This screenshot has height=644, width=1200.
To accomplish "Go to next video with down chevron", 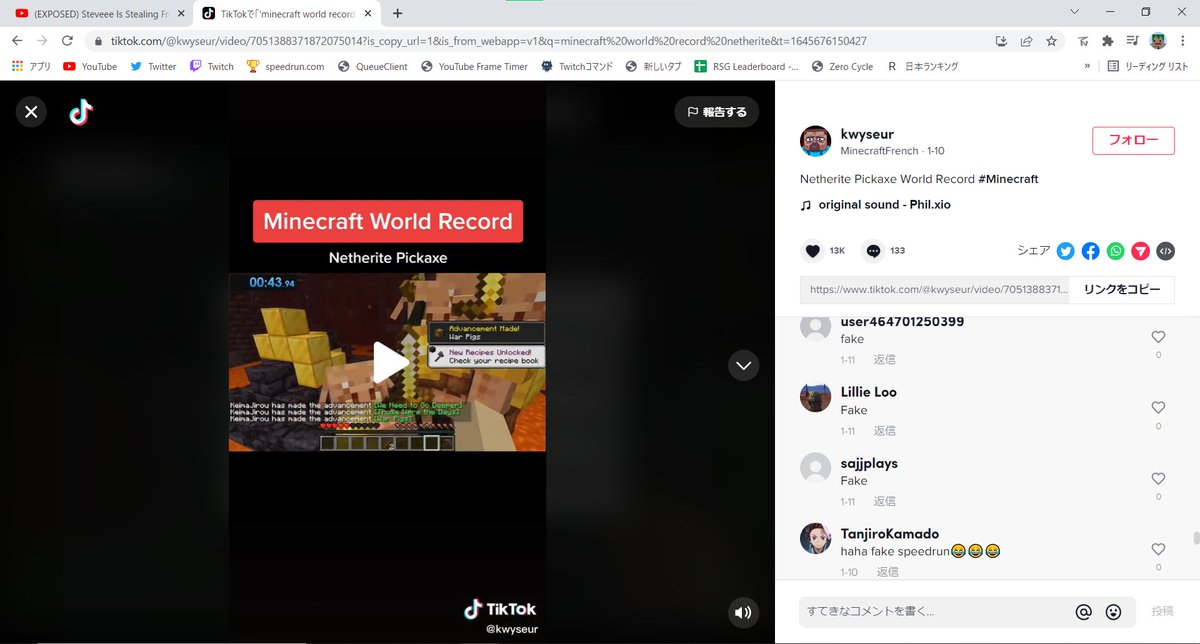I will click(743, 365).
